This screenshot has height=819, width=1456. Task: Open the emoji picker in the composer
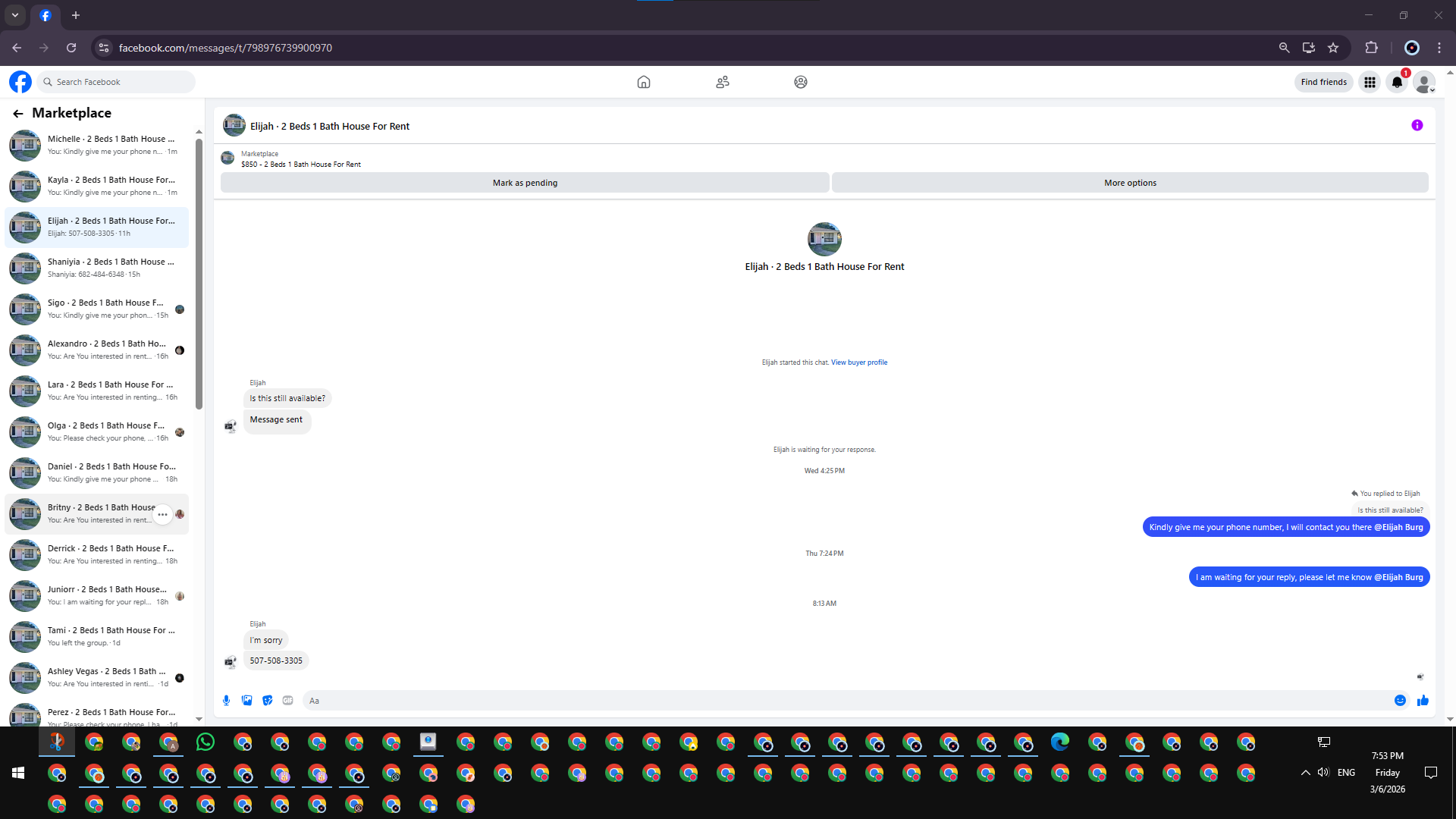coord(1400,701)
